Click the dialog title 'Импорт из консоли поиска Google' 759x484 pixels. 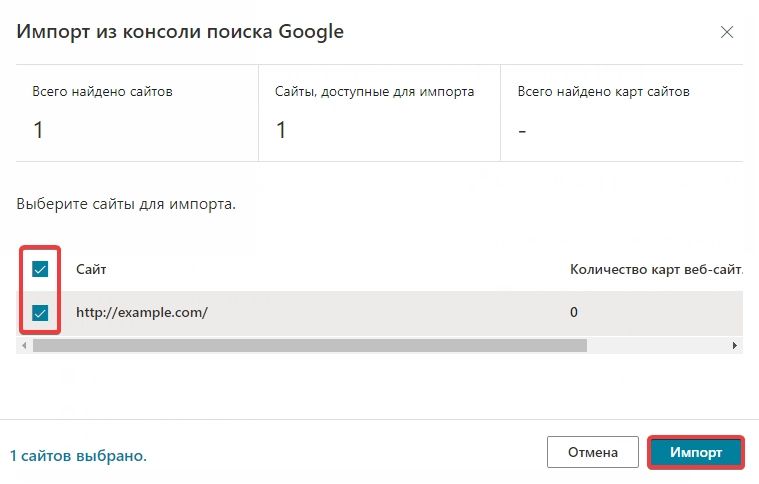click(x=180, y=32)
